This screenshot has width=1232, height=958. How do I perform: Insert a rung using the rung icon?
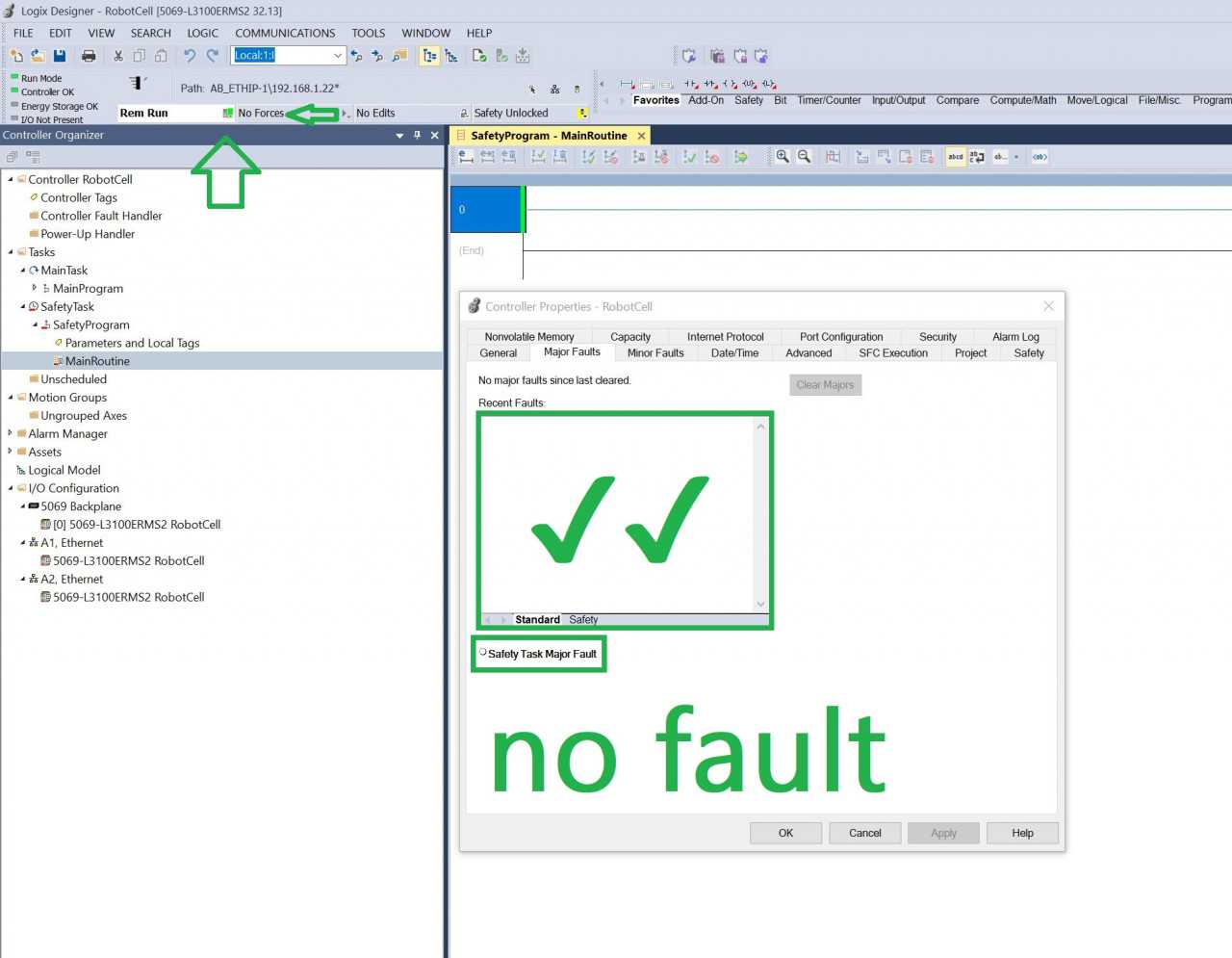coord(628,85)
